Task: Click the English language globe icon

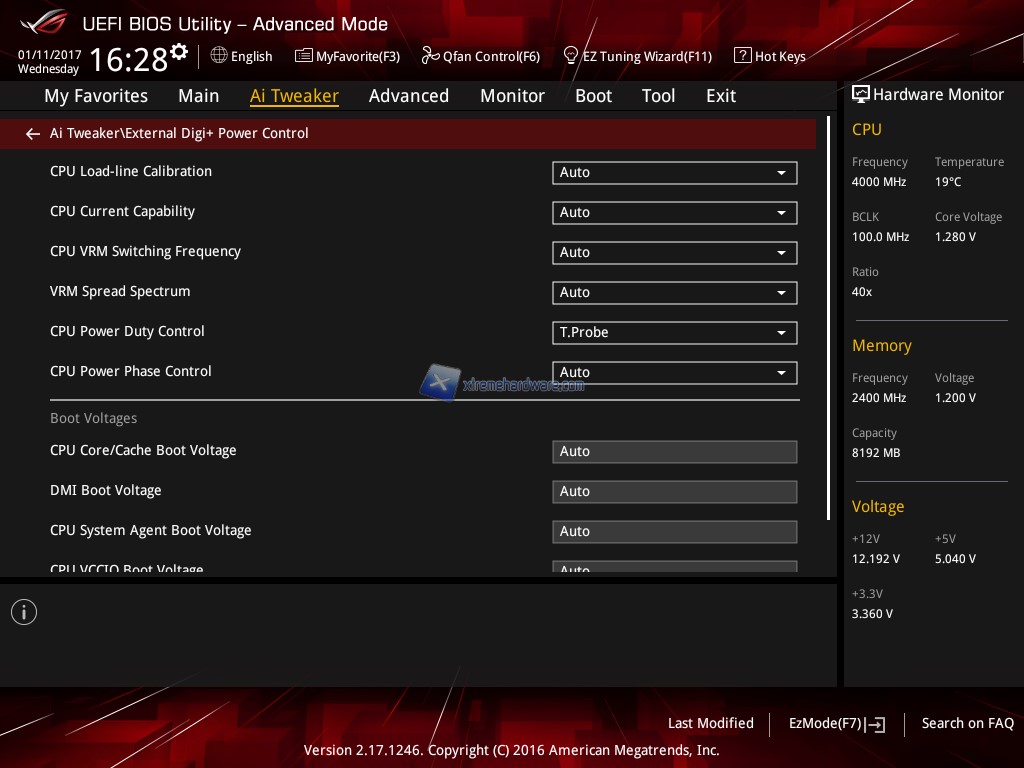Action: click(219, 56)
